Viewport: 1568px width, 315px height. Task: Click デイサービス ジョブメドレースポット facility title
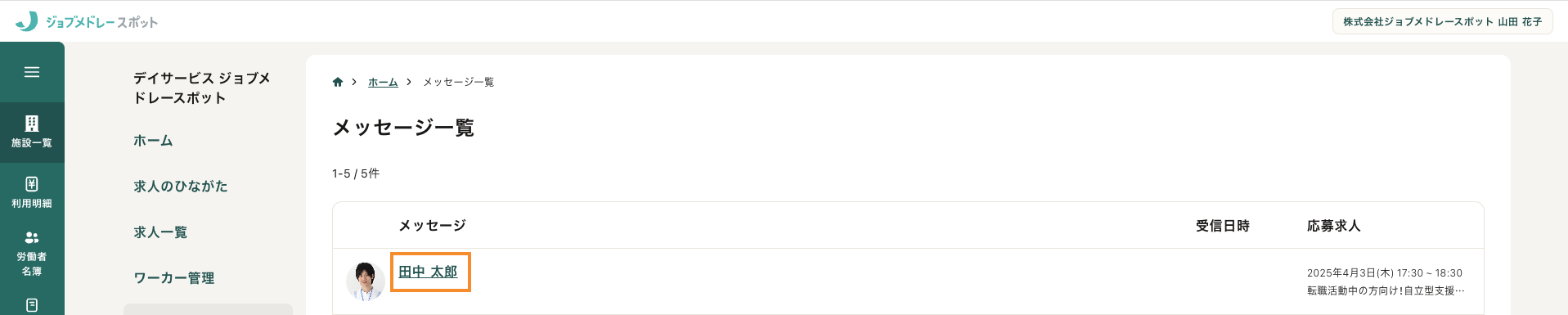(x=202, y=88)
